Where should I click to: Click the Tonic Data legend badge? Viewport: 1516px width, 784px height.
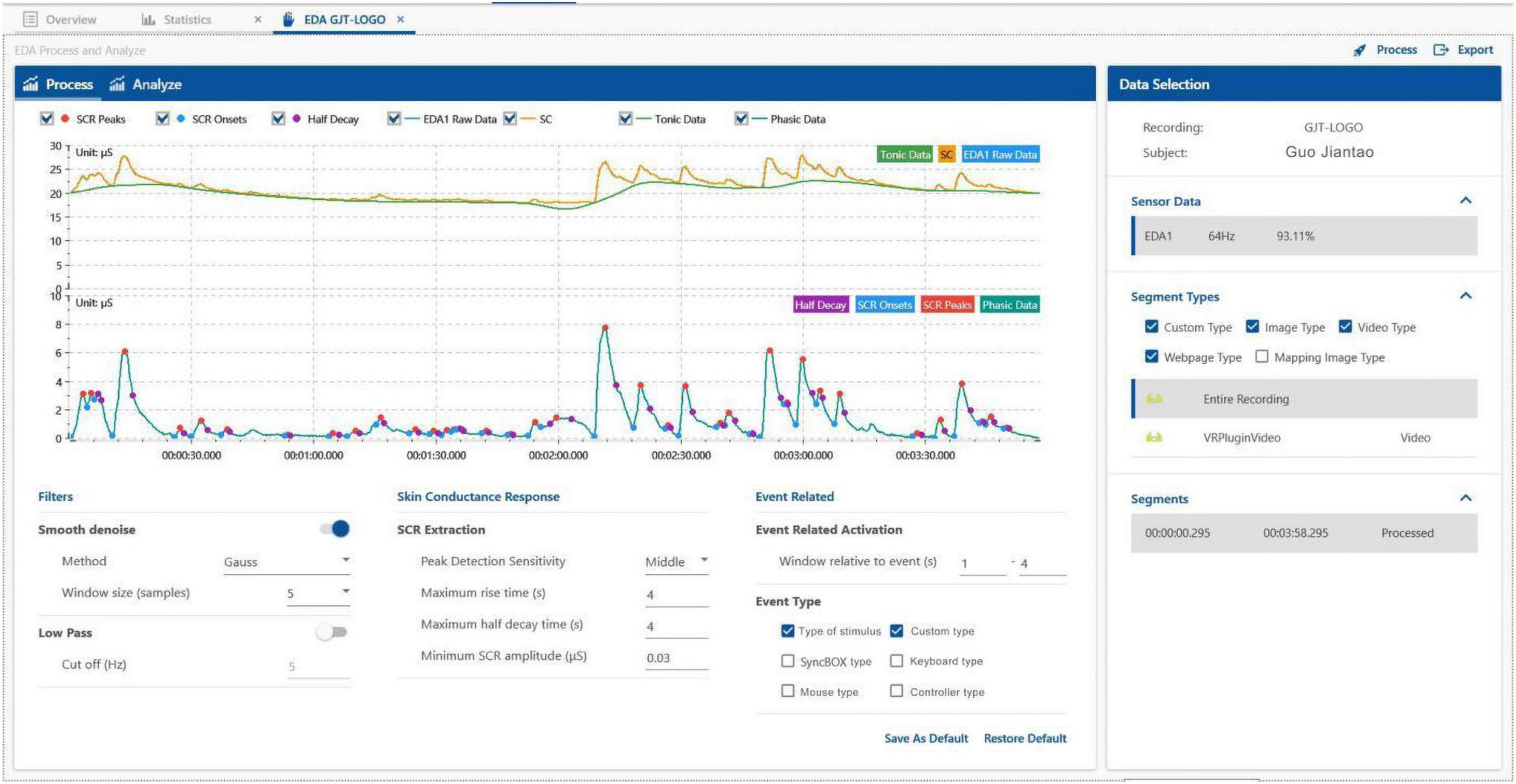tap(905, 155)
